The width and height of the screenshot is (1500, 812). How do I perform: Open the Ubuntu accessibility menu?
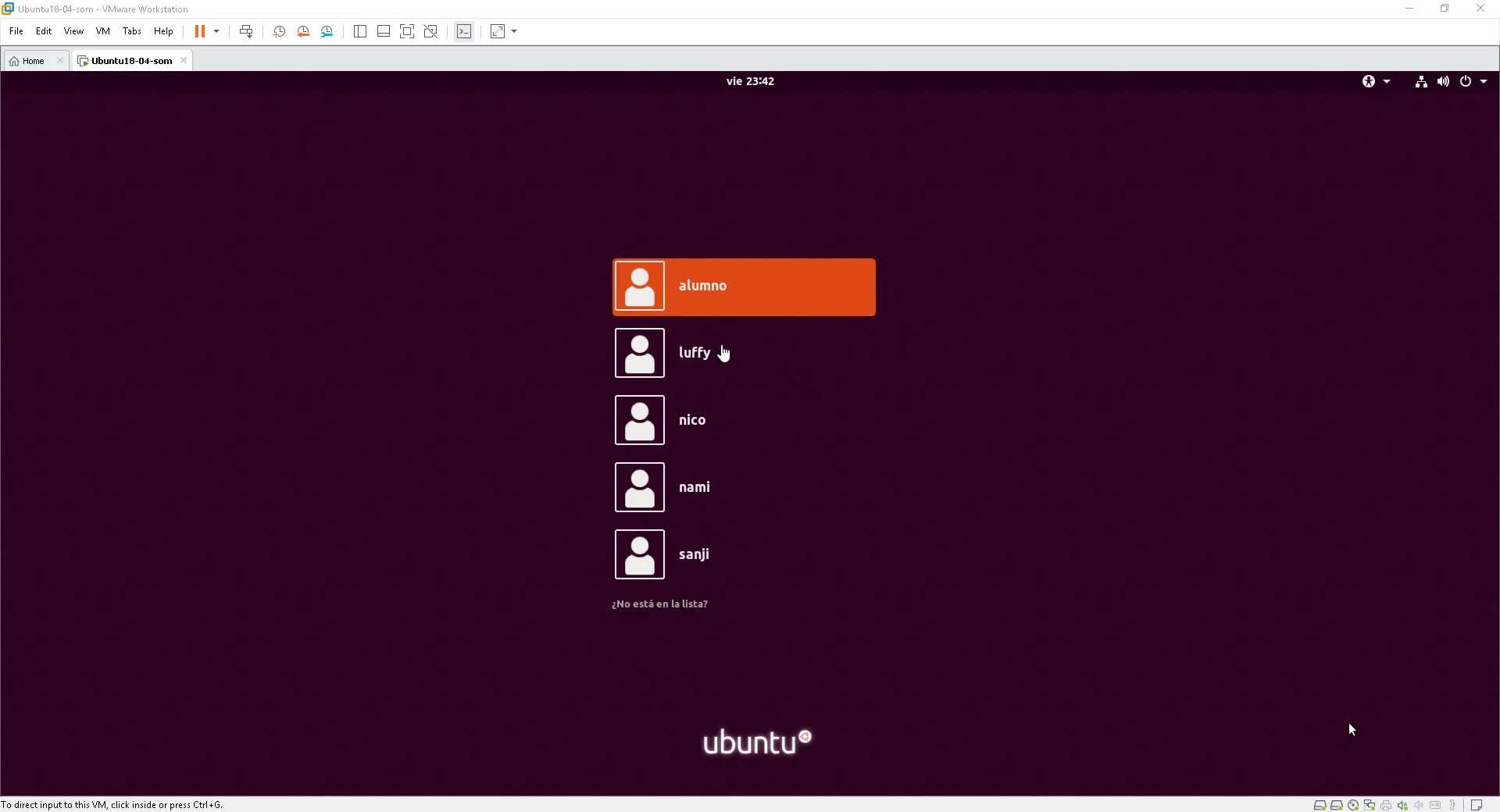pos(1376,81)
